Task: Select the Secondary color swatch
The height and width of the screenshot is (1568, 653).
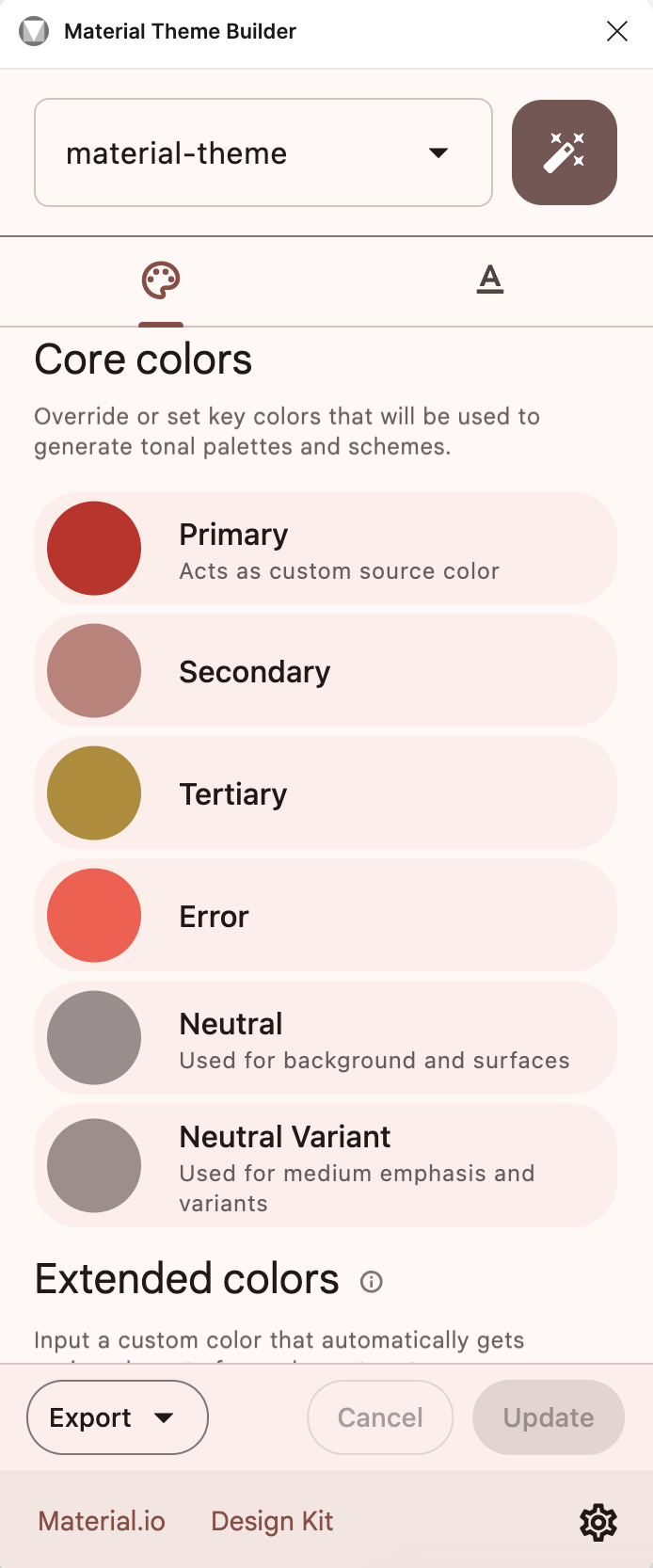Action: coord(94,671)
